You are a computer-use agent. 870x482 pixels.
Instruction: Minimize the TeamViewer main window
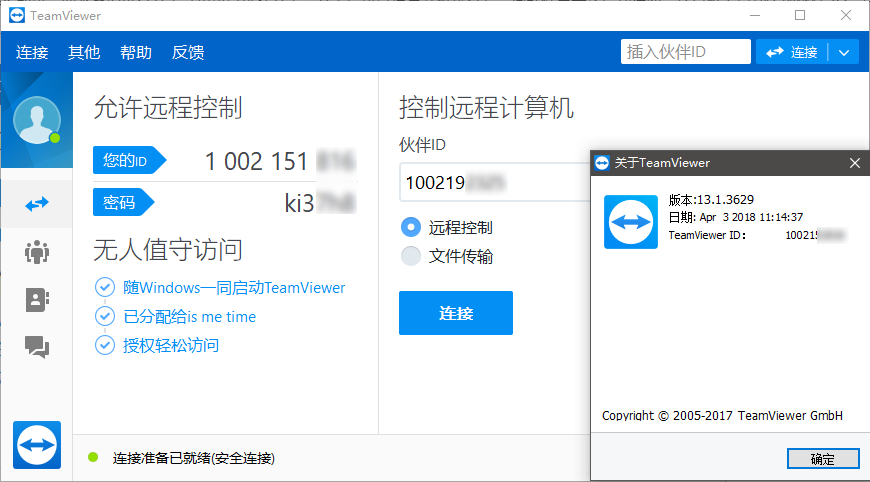[755, 16]
